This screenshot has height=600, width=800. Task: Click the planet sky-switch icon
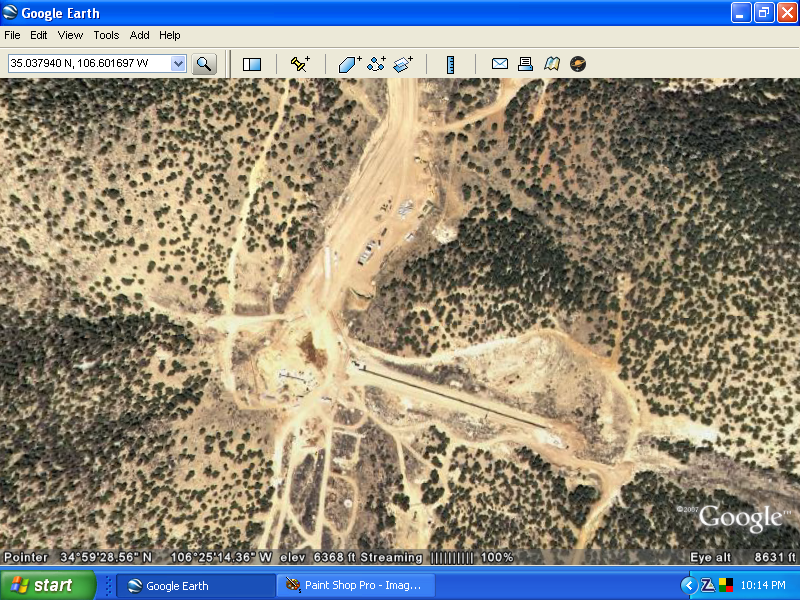click(578, 64)
